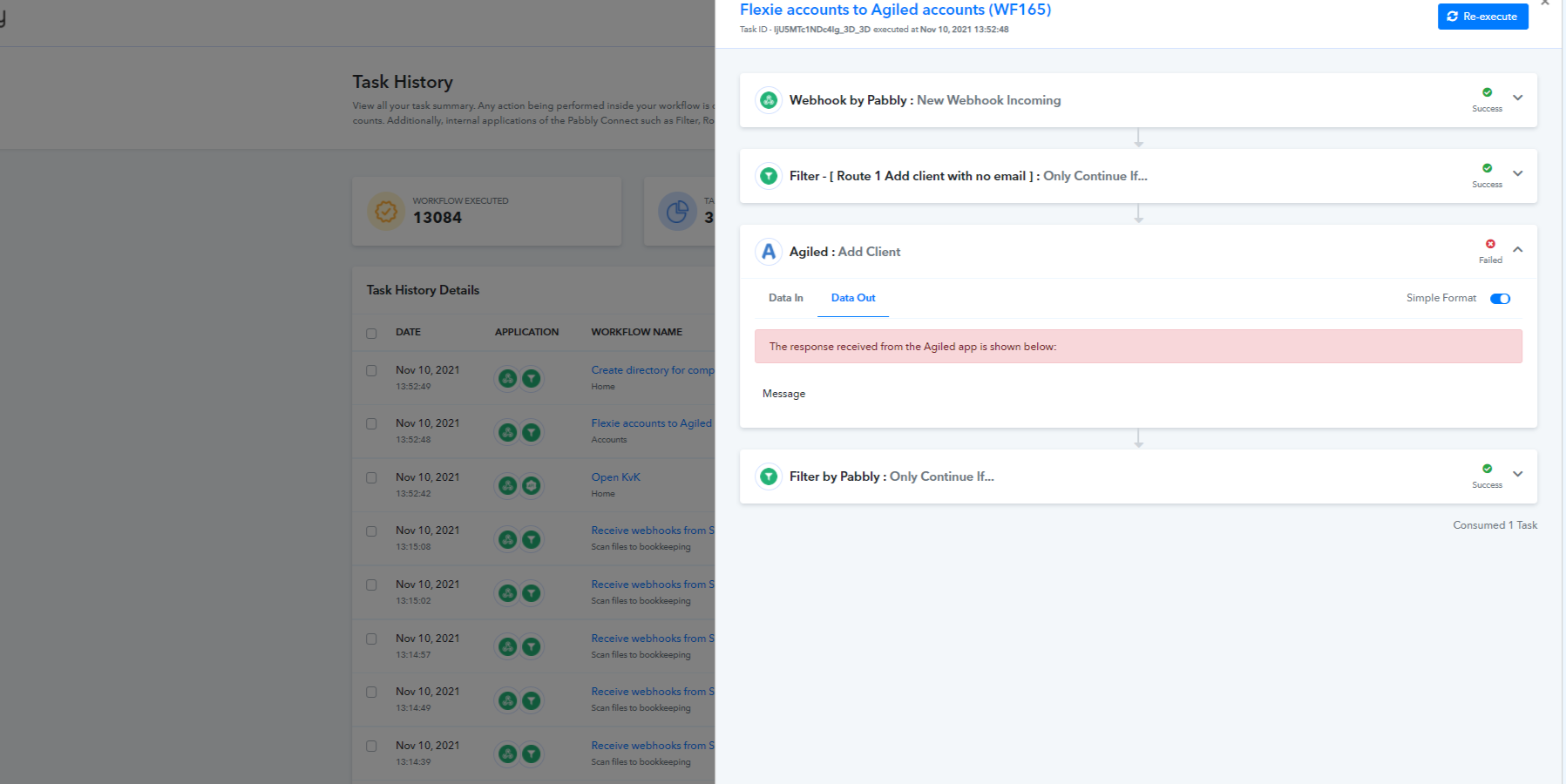1566x784 pixels.
Task: Collapse the Agiled Add Client step
Action: (1518, 249)
